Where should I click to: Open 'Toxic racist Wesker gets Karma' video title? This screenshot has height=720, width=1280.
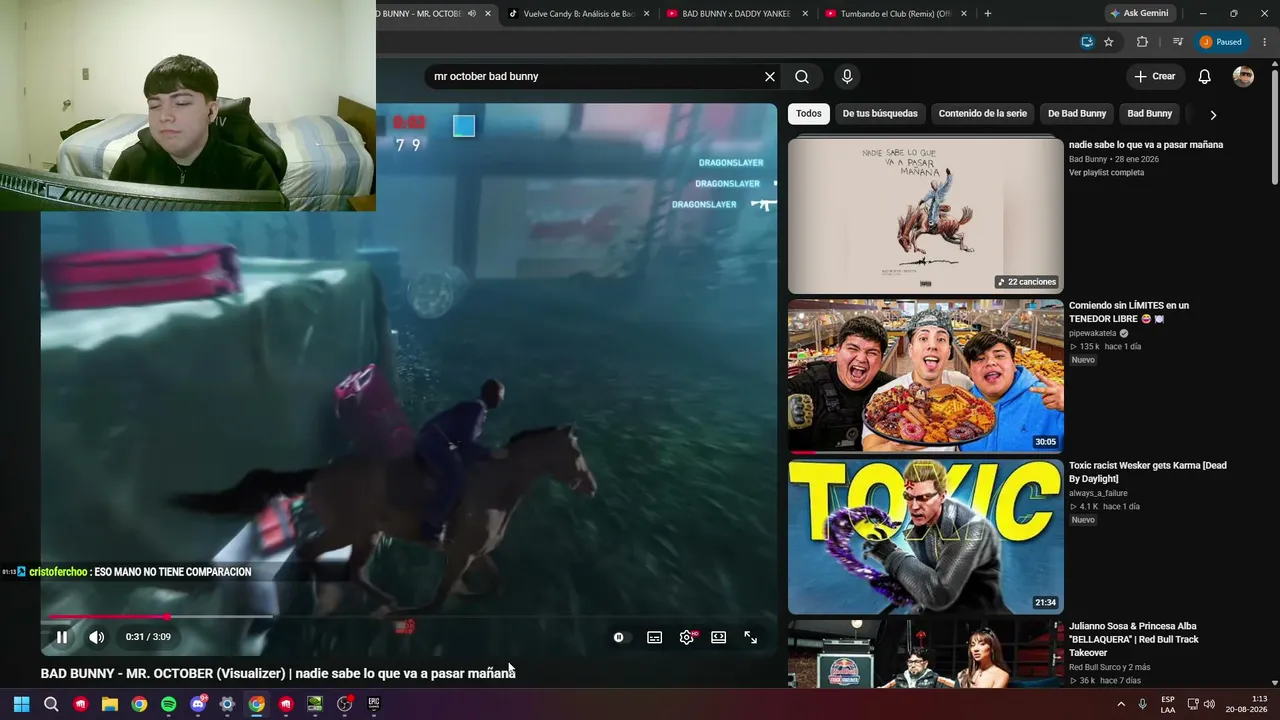pos(1148,472)
